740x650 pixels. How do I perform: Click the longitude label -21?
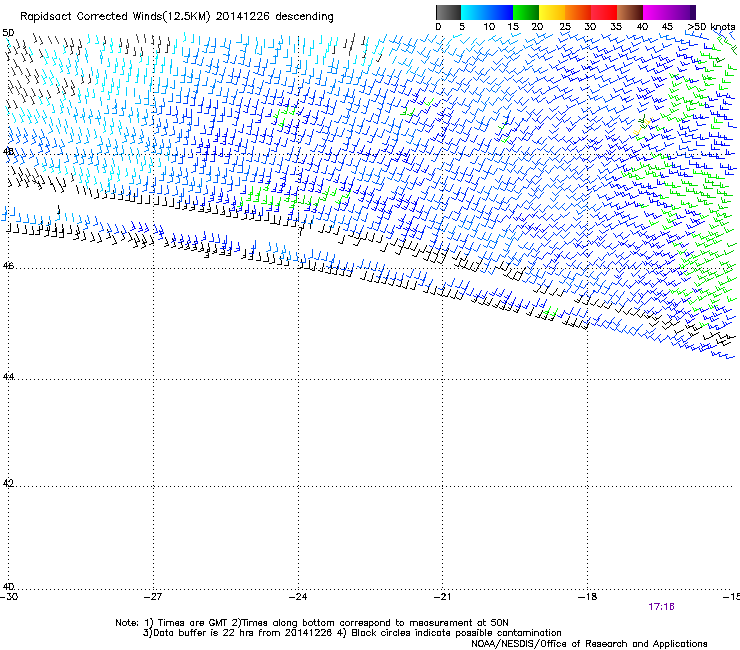[x=442, y=597]
